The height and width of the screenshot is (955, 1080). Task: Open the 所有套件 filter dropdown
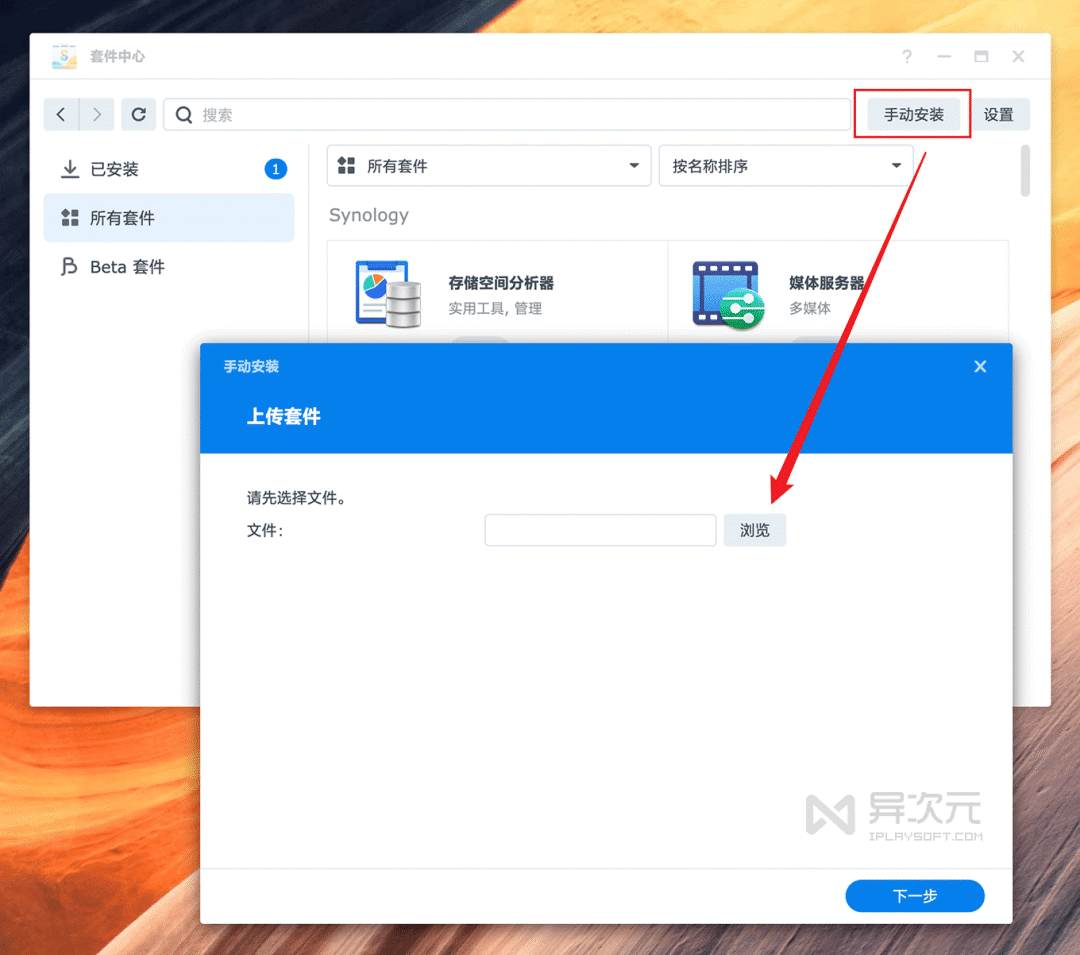pyautogui.click(x=488, y=165)
